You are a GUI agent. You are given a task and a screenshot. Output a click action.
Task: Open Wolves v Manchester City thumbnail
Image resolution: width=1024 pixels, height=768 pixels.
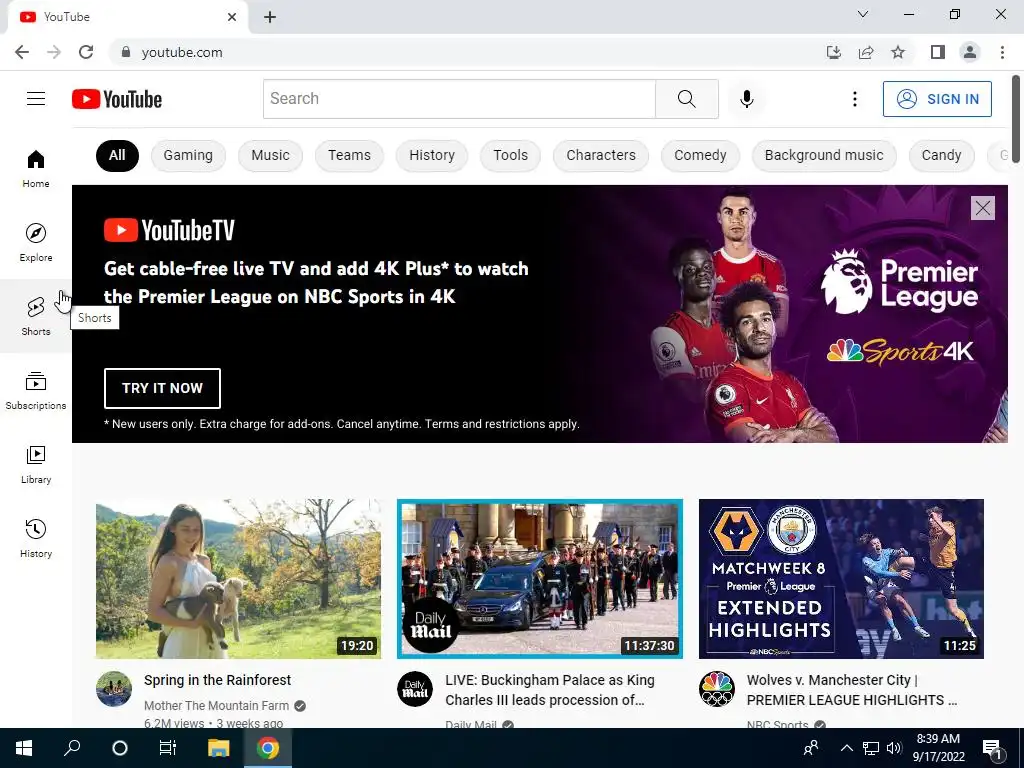841,579
